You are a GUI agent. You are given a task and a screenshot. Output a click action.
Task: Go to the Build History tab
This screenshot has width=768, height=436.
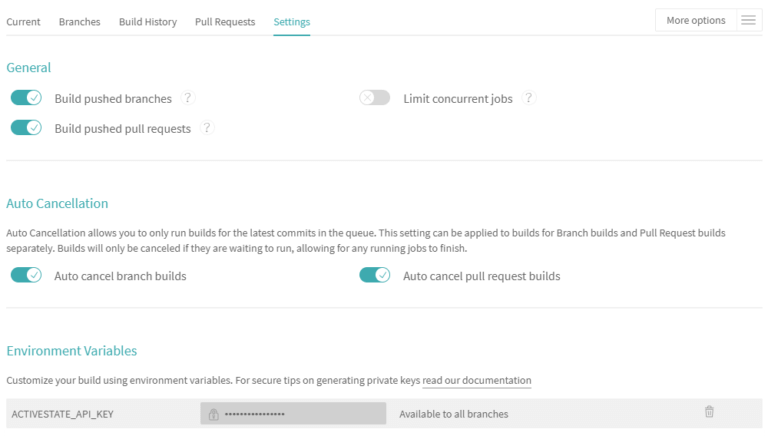point(147,21)
